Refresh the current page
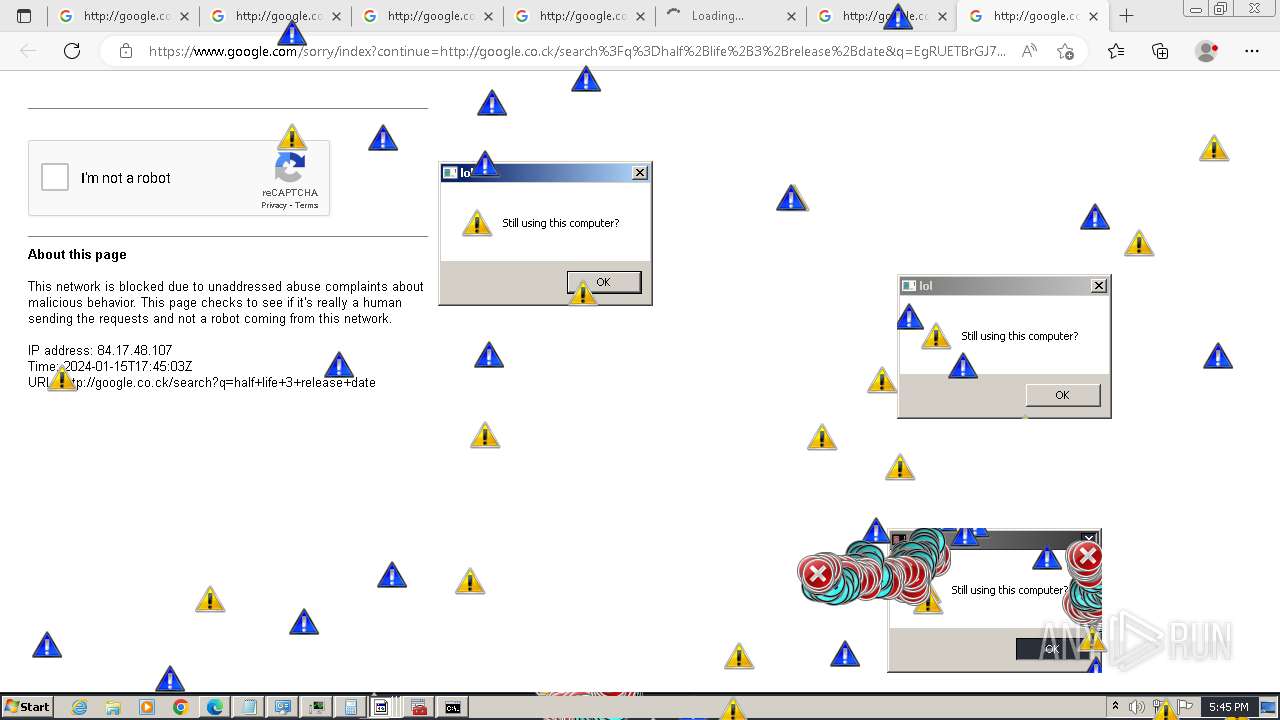This screenshot has height=720, width=1280. pos(72,51)
